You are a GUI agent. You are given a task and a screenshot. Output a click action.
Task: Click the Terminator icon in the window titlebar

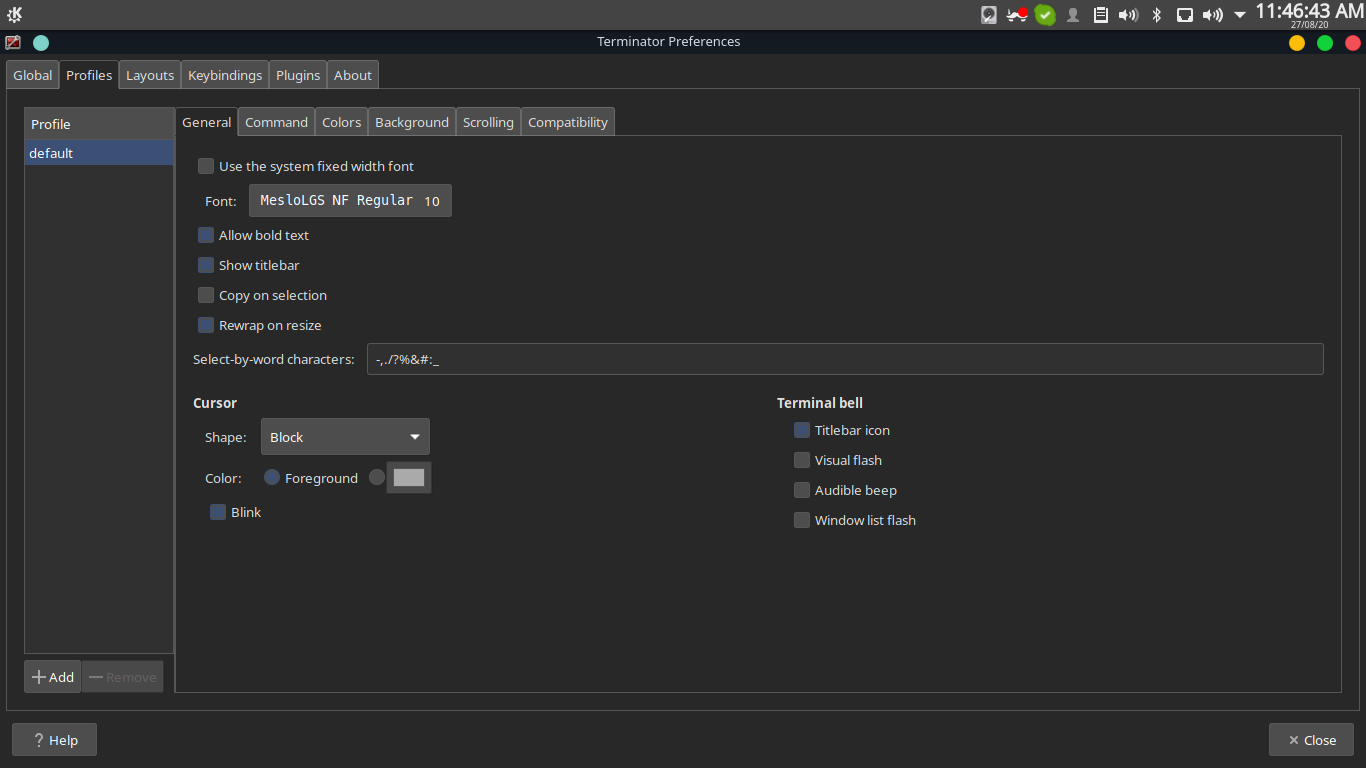pos(13,41)
